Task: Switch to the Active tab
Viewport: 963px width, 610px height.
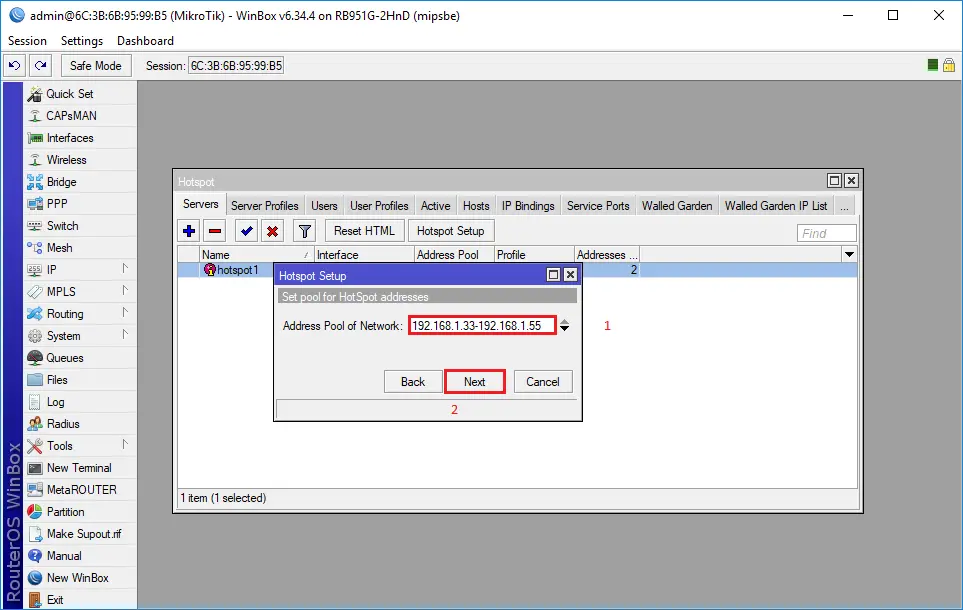Action: coord(435,206)
